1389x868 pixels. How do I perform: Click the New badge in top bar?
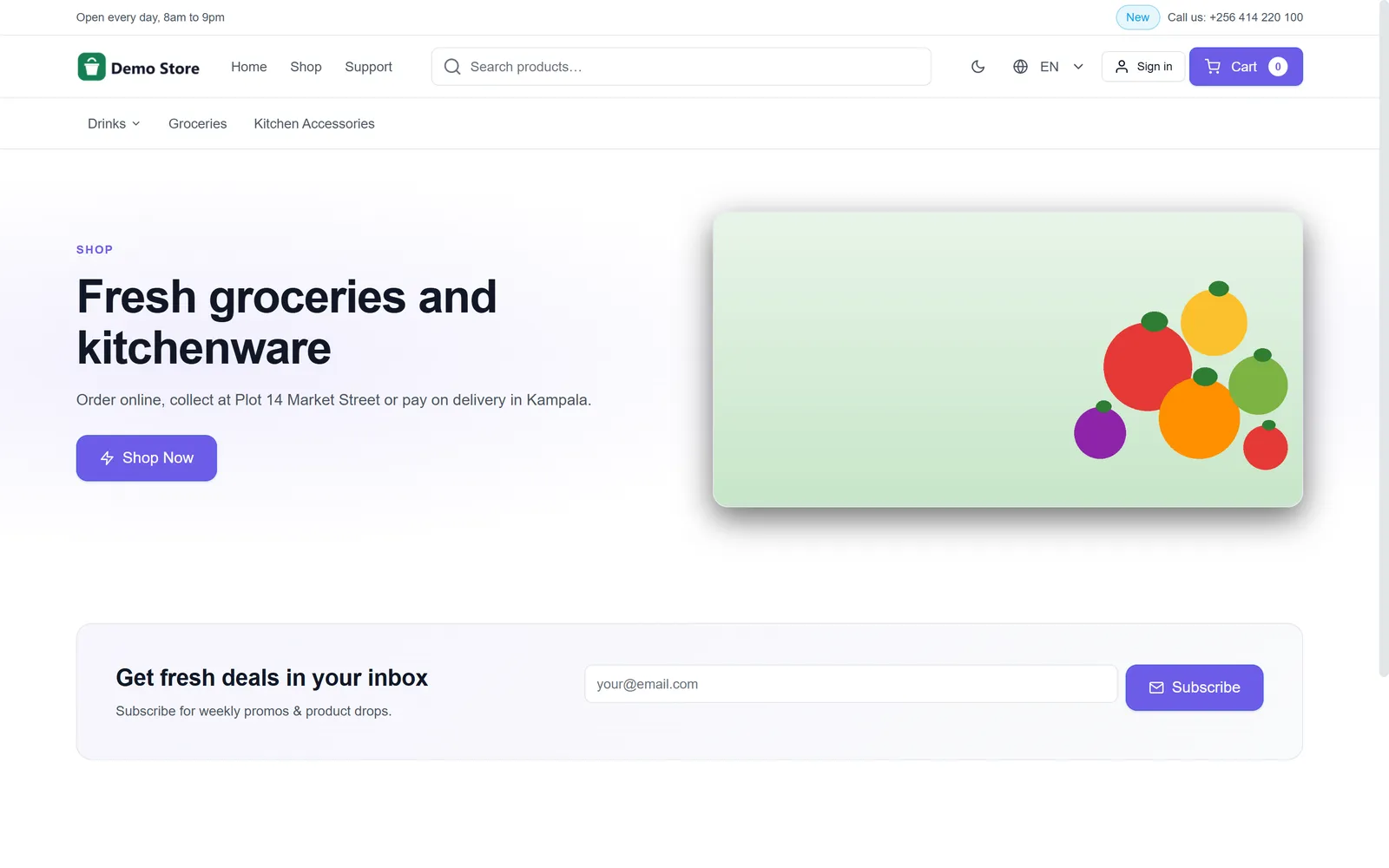(1137, 17)
